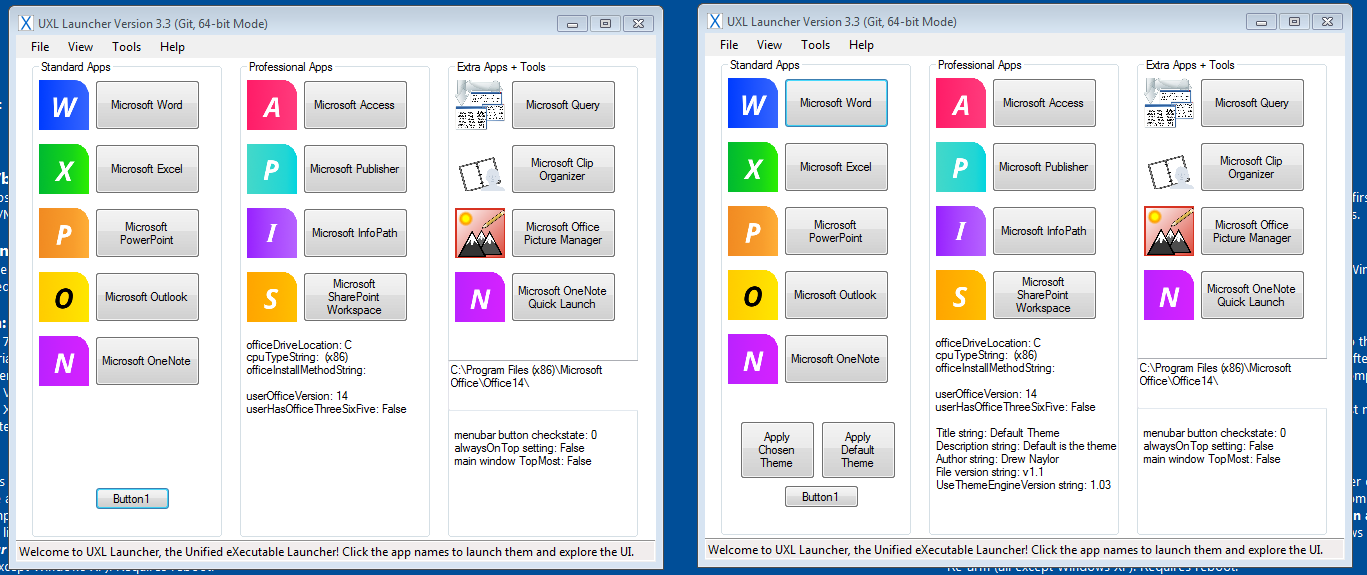1367x575 pixels.
Task: Click the yellow Outlook icon in right window
Action: click(753, 295)
